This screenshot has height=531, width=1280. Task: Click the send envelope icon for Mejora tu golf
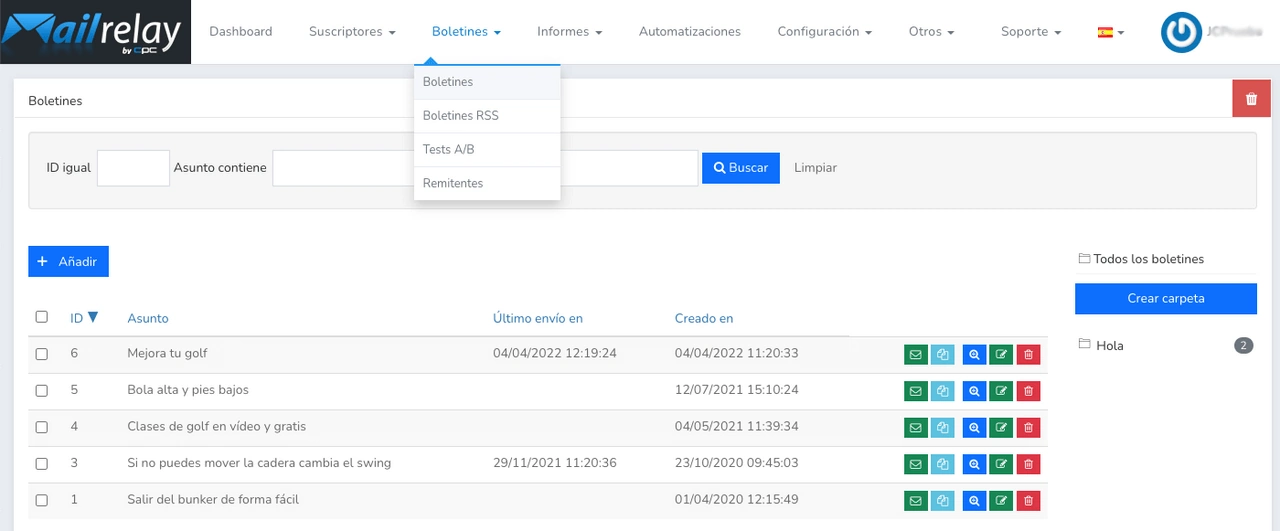[916, 354]
